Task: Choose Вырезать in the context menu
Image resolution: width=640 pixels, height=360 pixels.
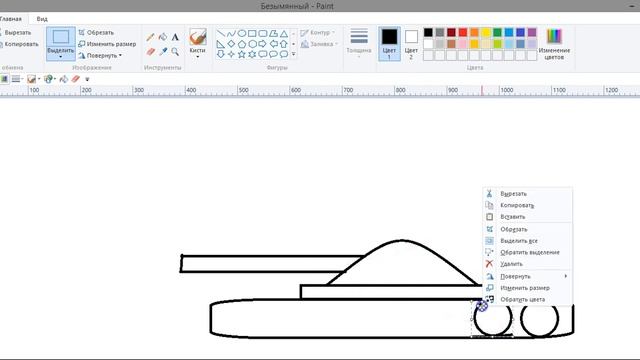Action: click(528, 194)
